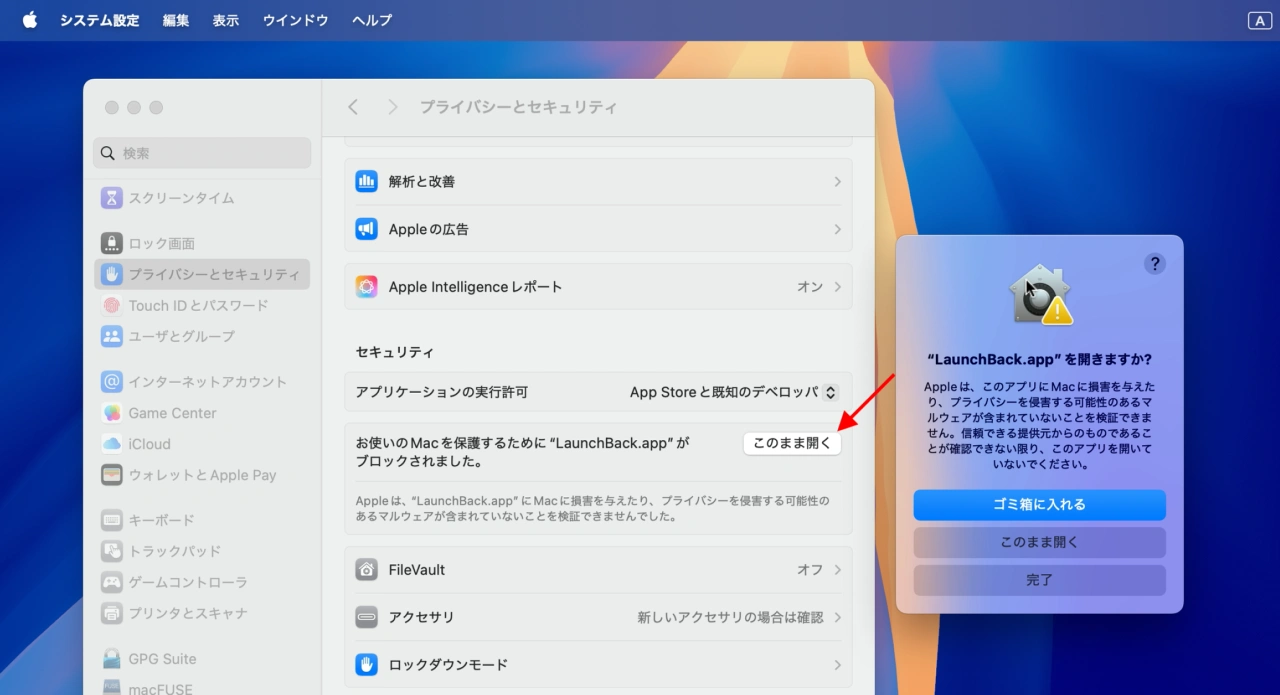Select キーボード in the sidebar
Image resolution: width=1280 pixels, height=695 pixels.
click(161, 520)
